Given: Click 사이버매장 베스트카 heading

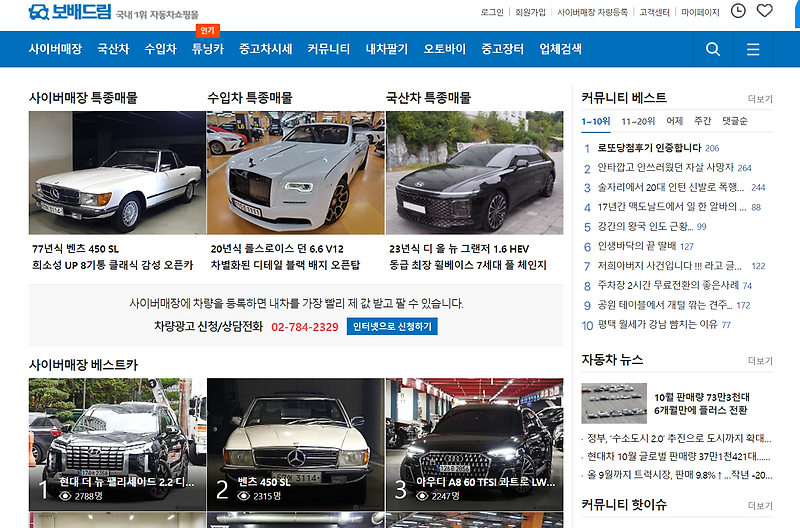Looking at the screenshot, I should coord(83,365).
